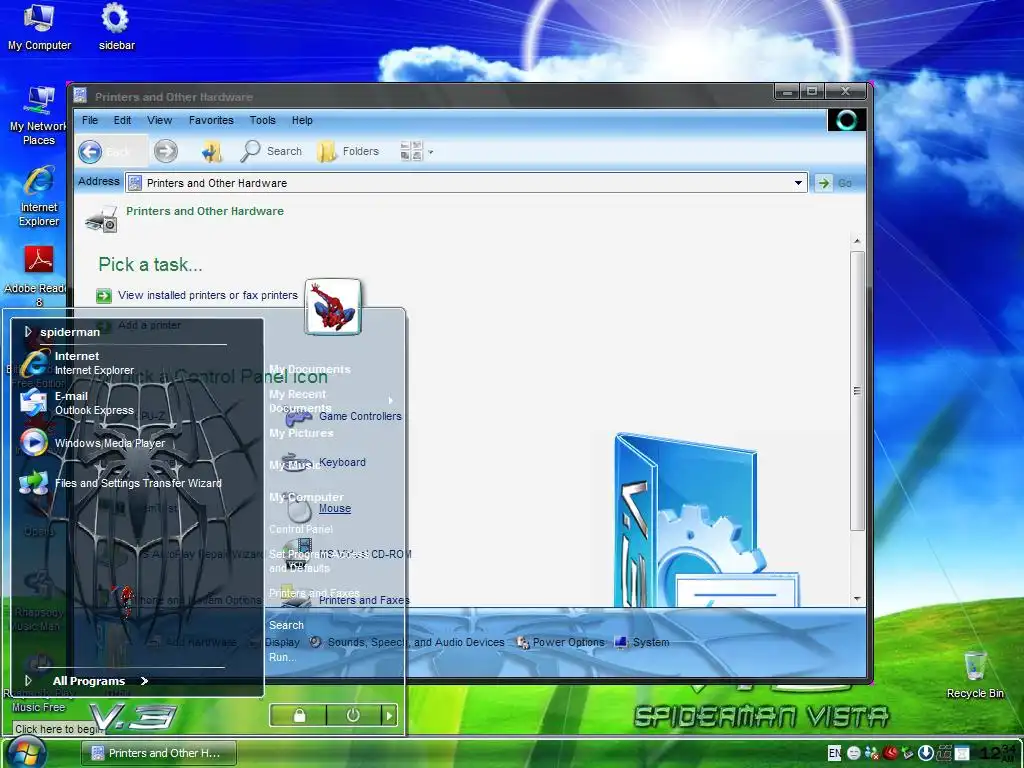The height and width of the screenshot is (768, 1024).
Task: Click the Up folder toolbar icon
Action: pos(212,152)
